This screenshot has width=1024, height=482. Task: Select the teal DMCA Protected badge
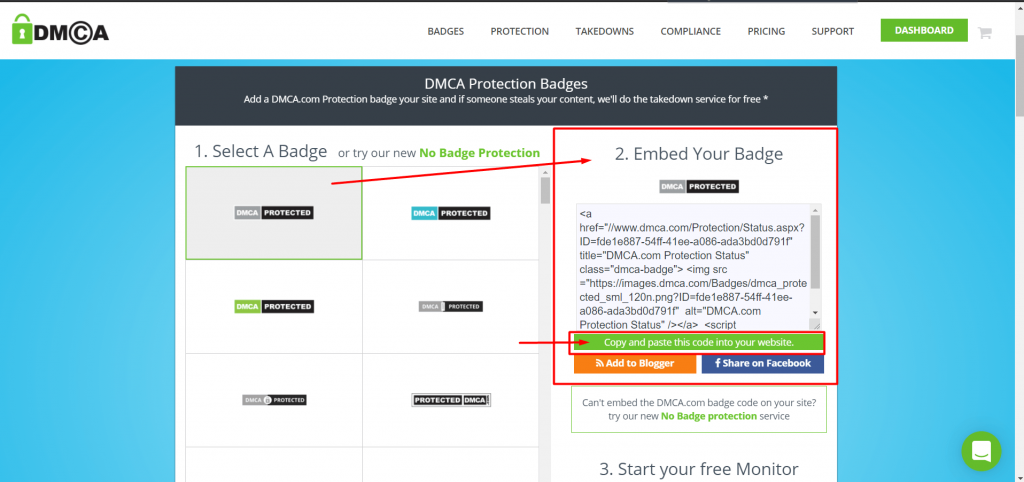pos(451,213)
